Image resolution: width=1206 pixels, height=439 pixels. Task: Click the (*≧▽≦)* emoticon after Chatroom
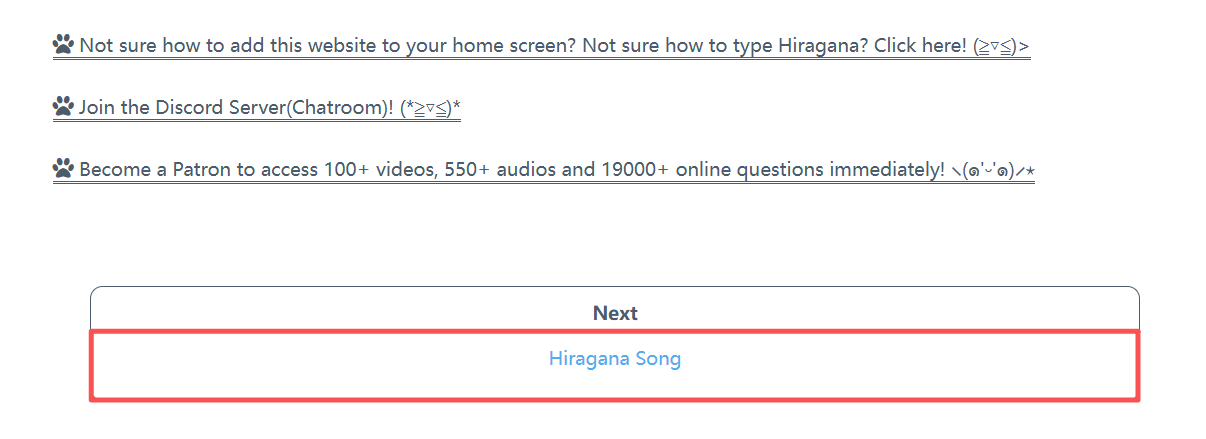click(x=430, y=108)
